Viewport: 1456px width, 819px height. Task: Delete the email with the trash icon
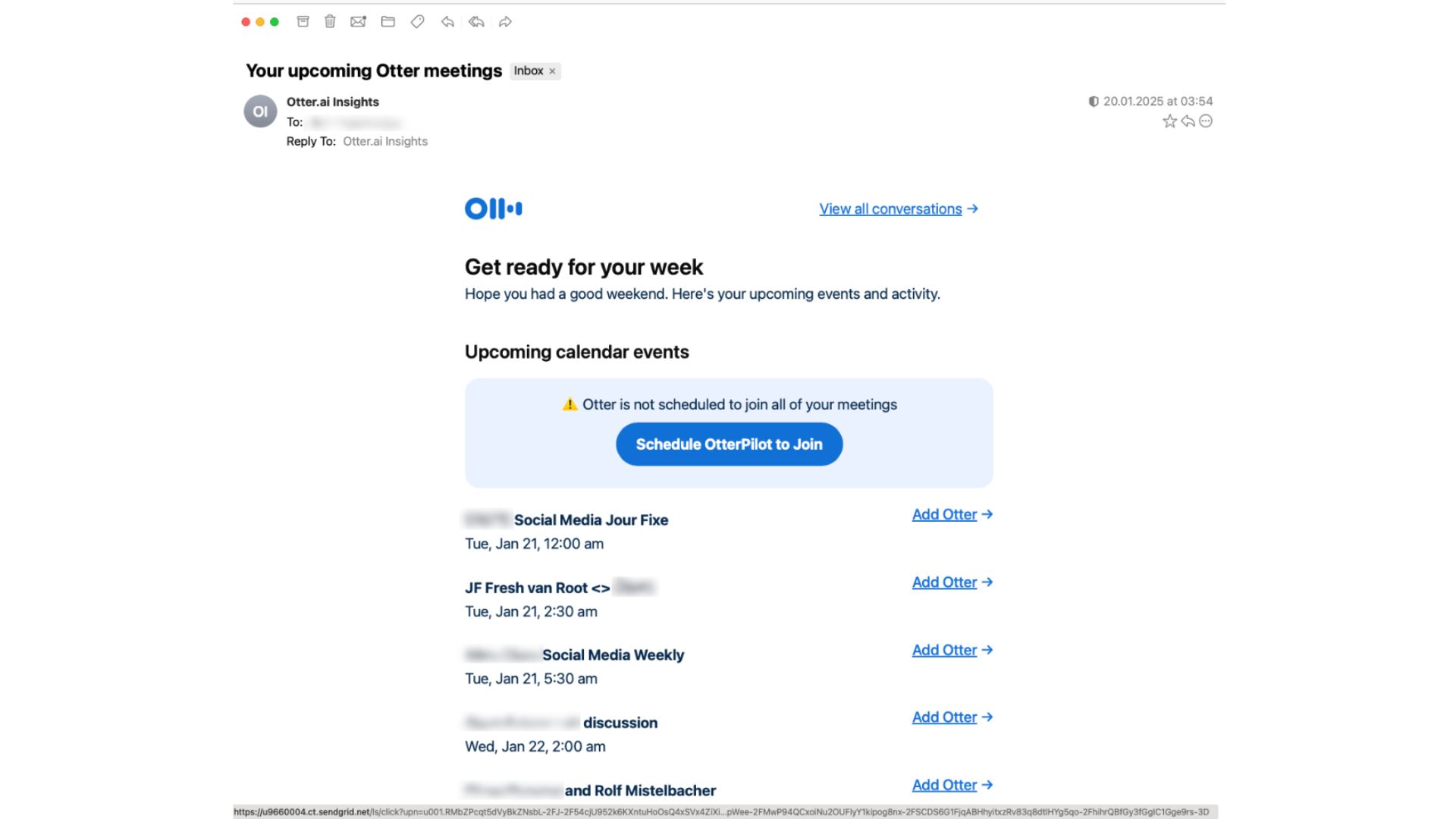pos(330,22)
